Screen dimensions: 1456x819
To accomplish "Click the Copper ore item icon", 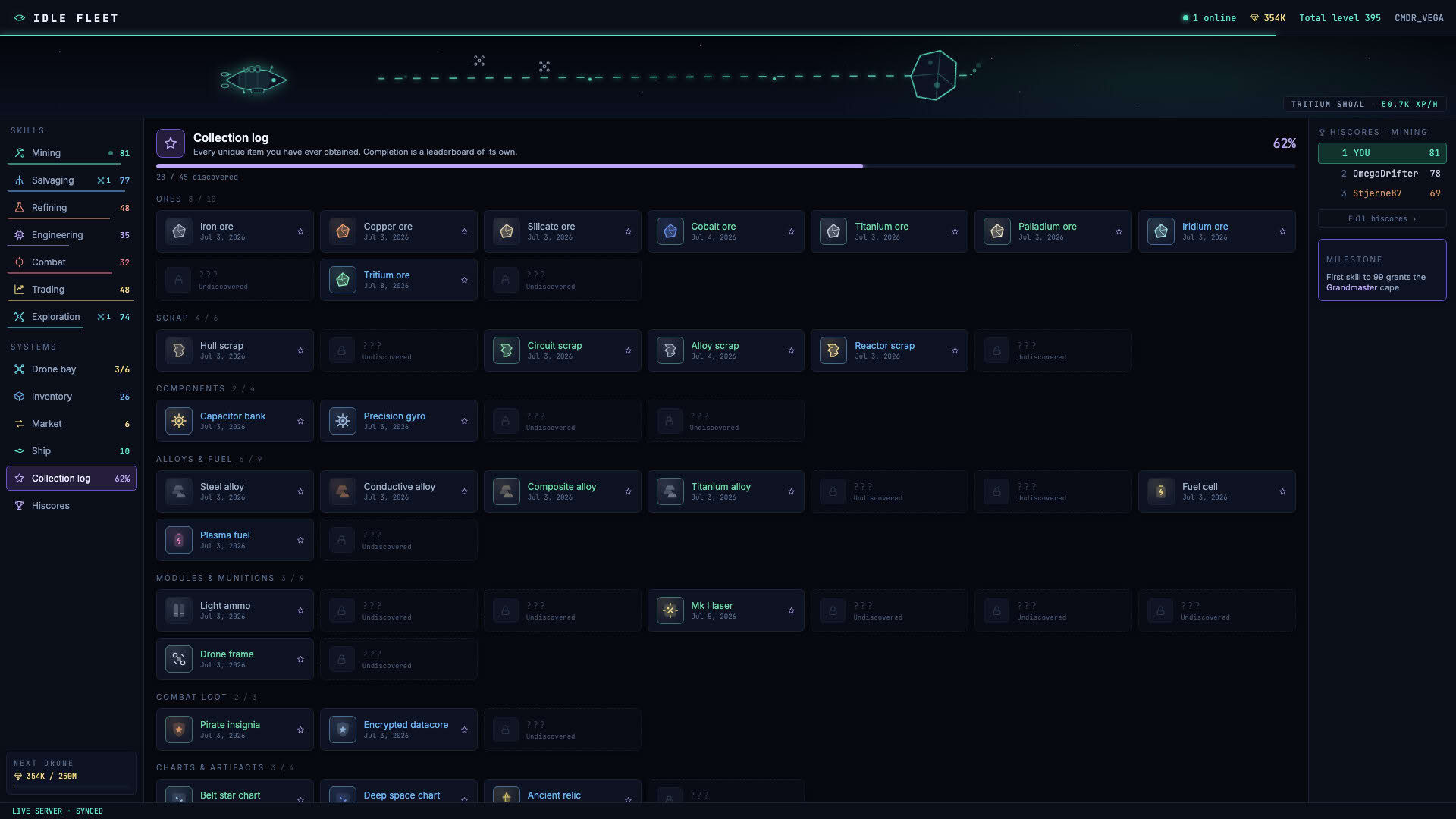I will 343,231.
